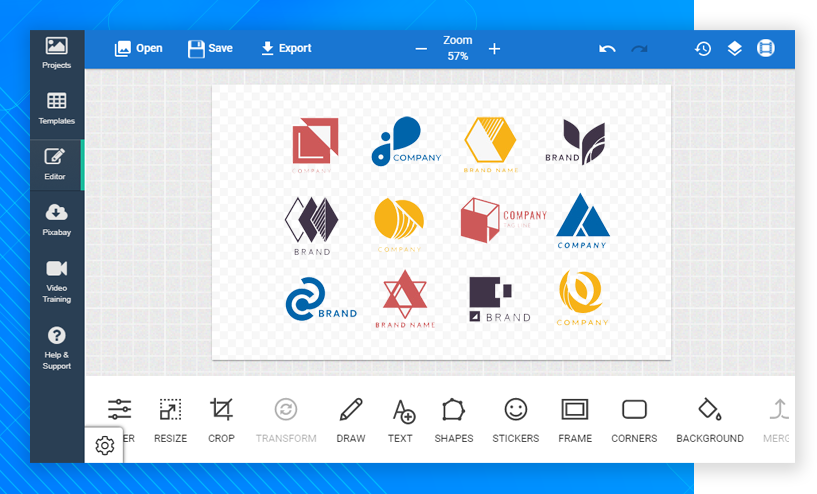Select the Text tool
This screenshot has width=817, height=494.
(x=402, y=420)
